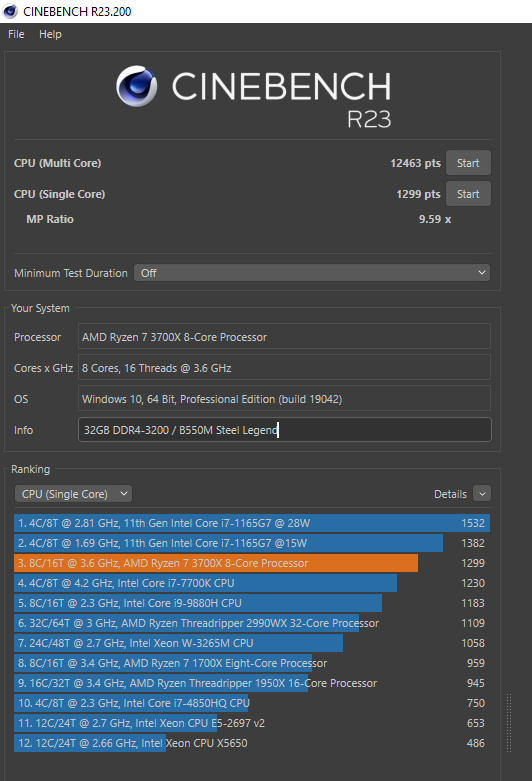Click the 12463 pts multi core score
532x781 pixels.
coord(415,163)
